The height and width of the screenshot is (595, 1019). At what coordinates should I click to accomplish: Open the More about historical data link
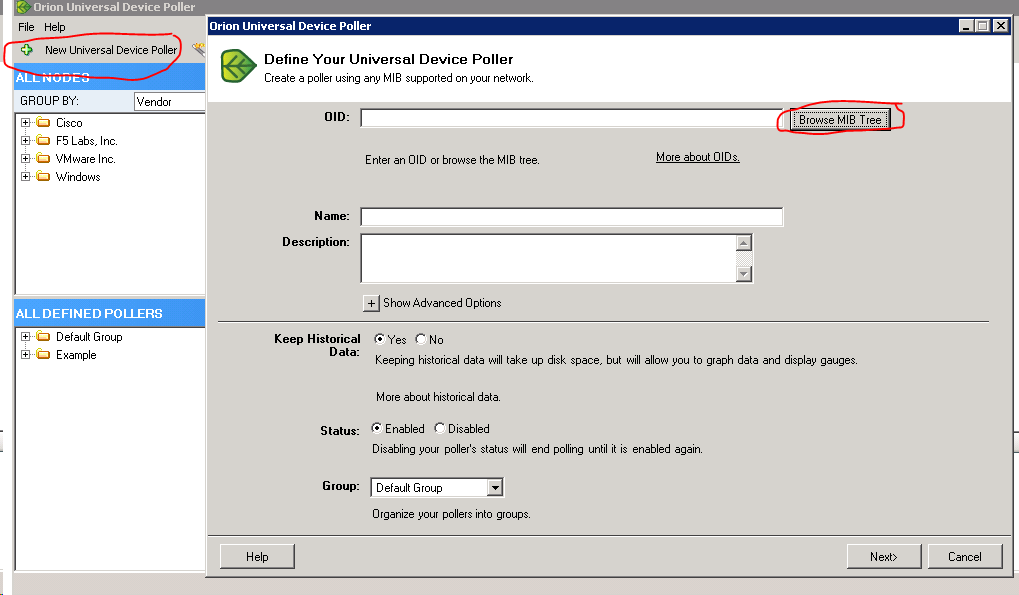pyautogui.click(x=438, y=397)
